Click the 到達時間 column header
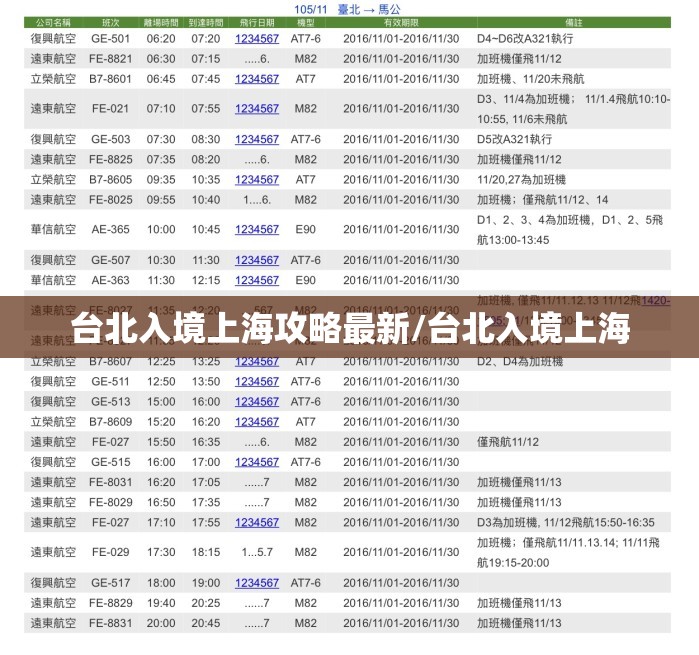 click(206, 23)
